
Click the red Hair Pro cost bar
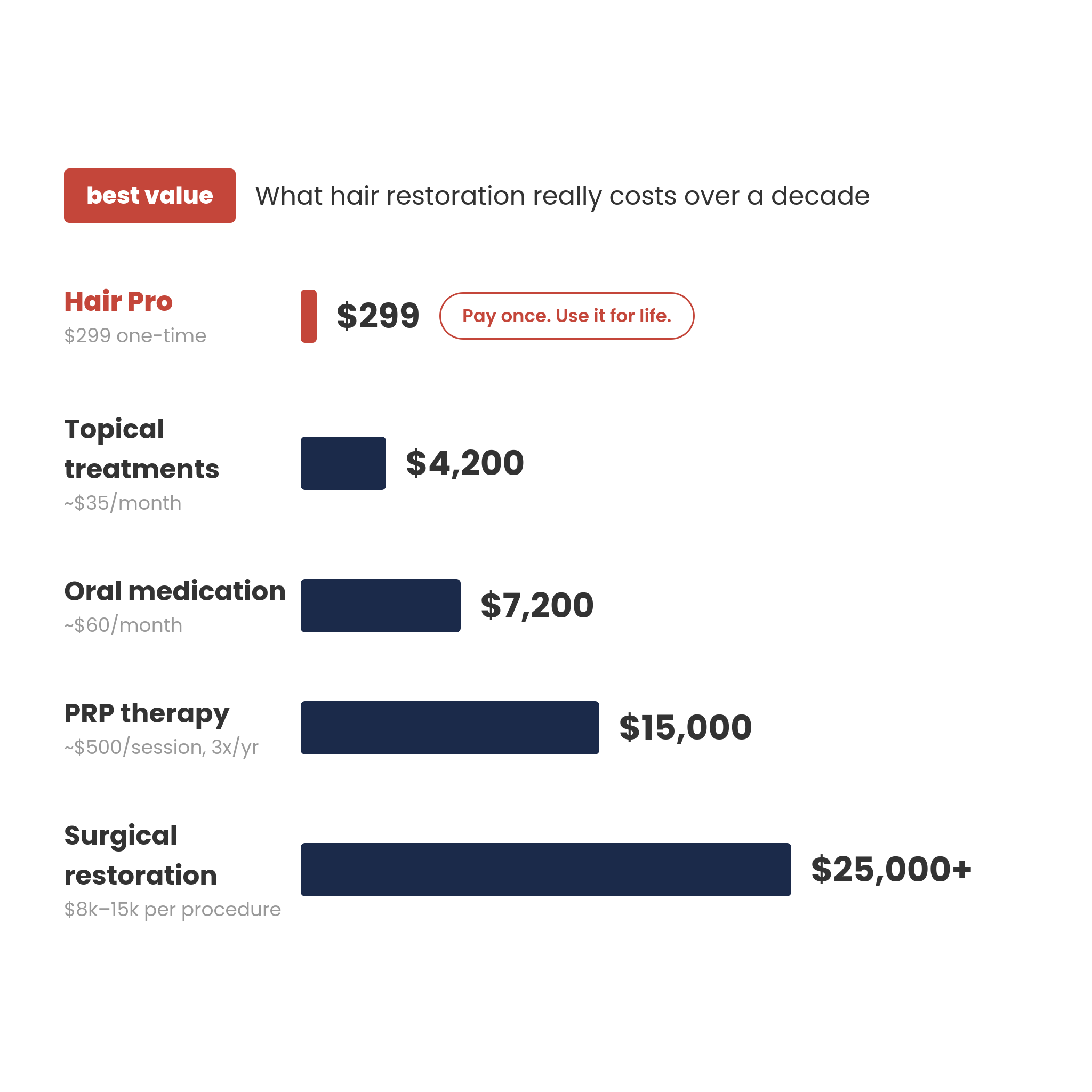(309, 316)
